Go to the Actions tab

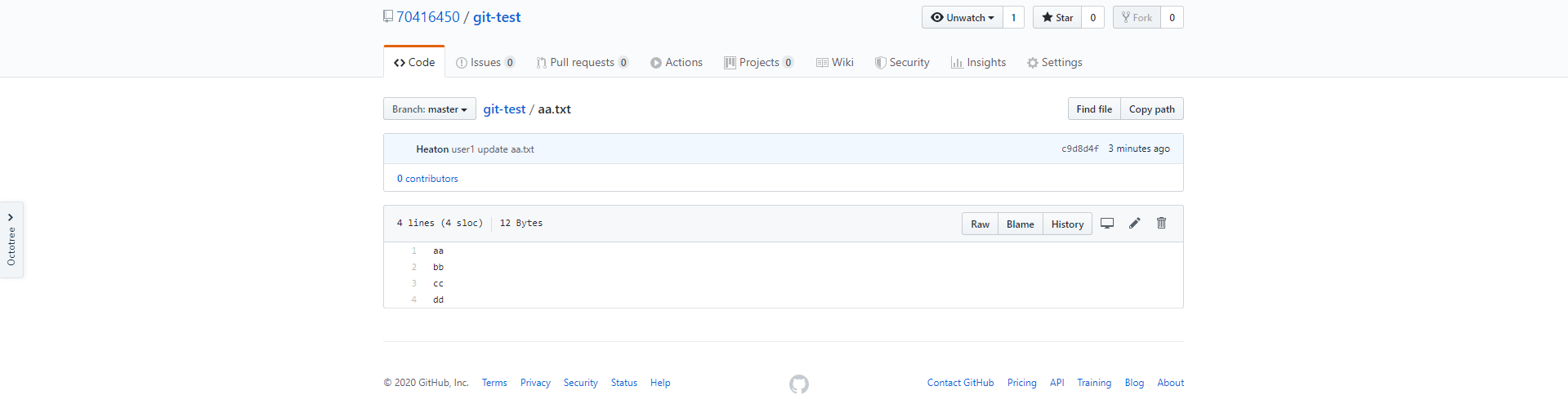click(x=677, y=62)
